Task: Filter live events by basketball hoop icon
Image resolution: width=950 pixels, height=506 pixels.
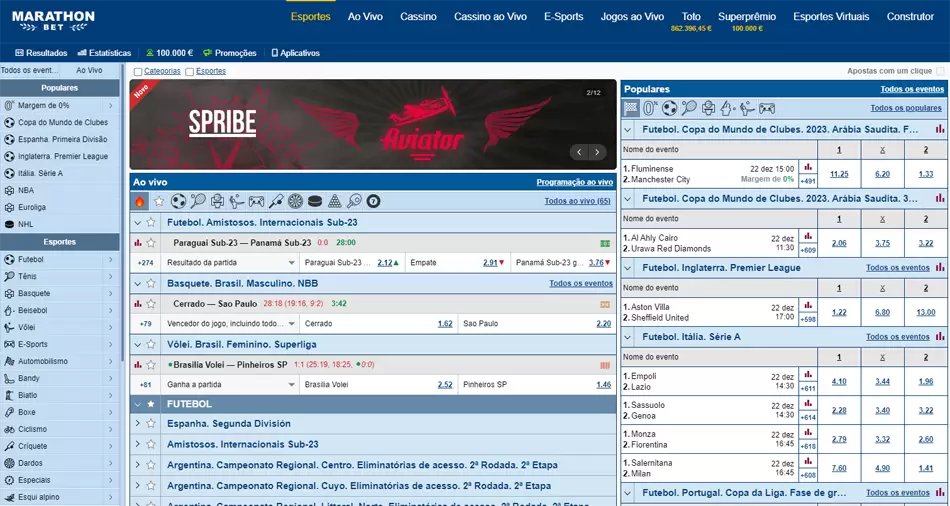Action: point(218,201)
